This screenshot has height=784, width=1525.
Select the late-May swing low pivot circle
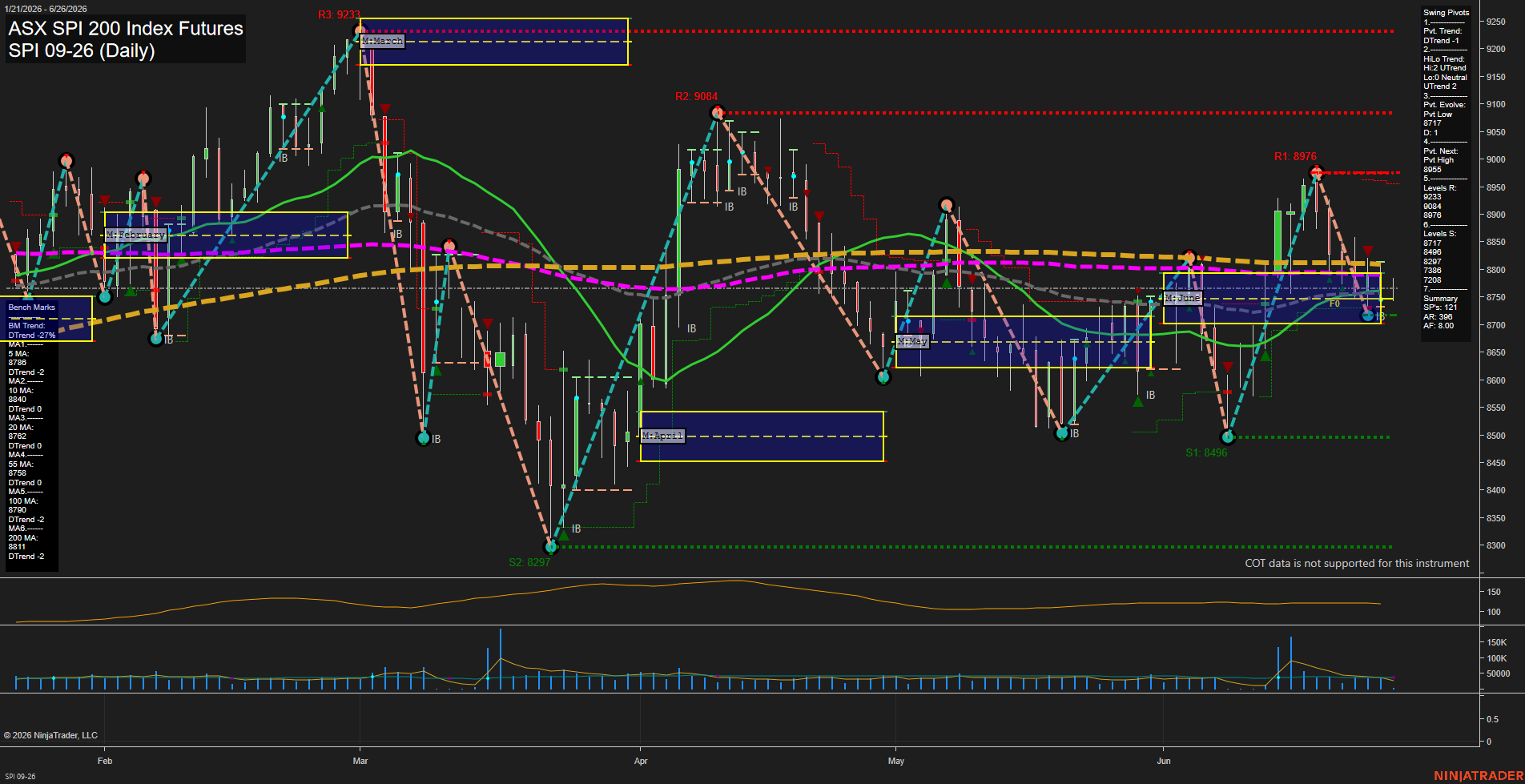1062,433
